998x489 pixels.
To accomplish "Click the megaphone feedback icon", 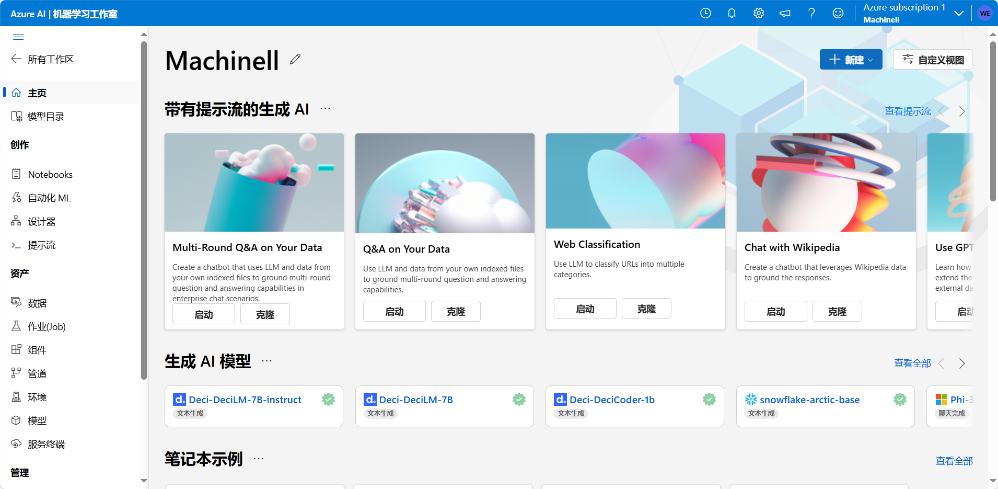I will click(785, 13).
